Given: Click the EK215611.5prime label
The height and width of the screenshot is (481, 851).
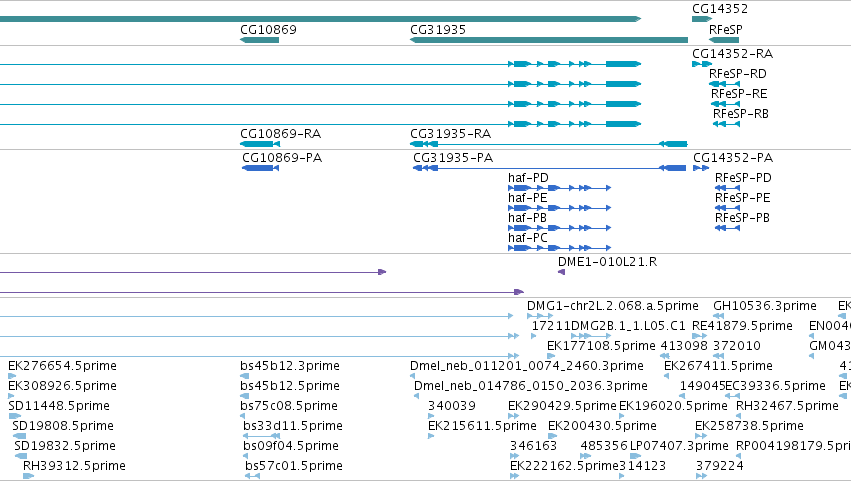Looking at the screenshot, I should click(482, 426).
